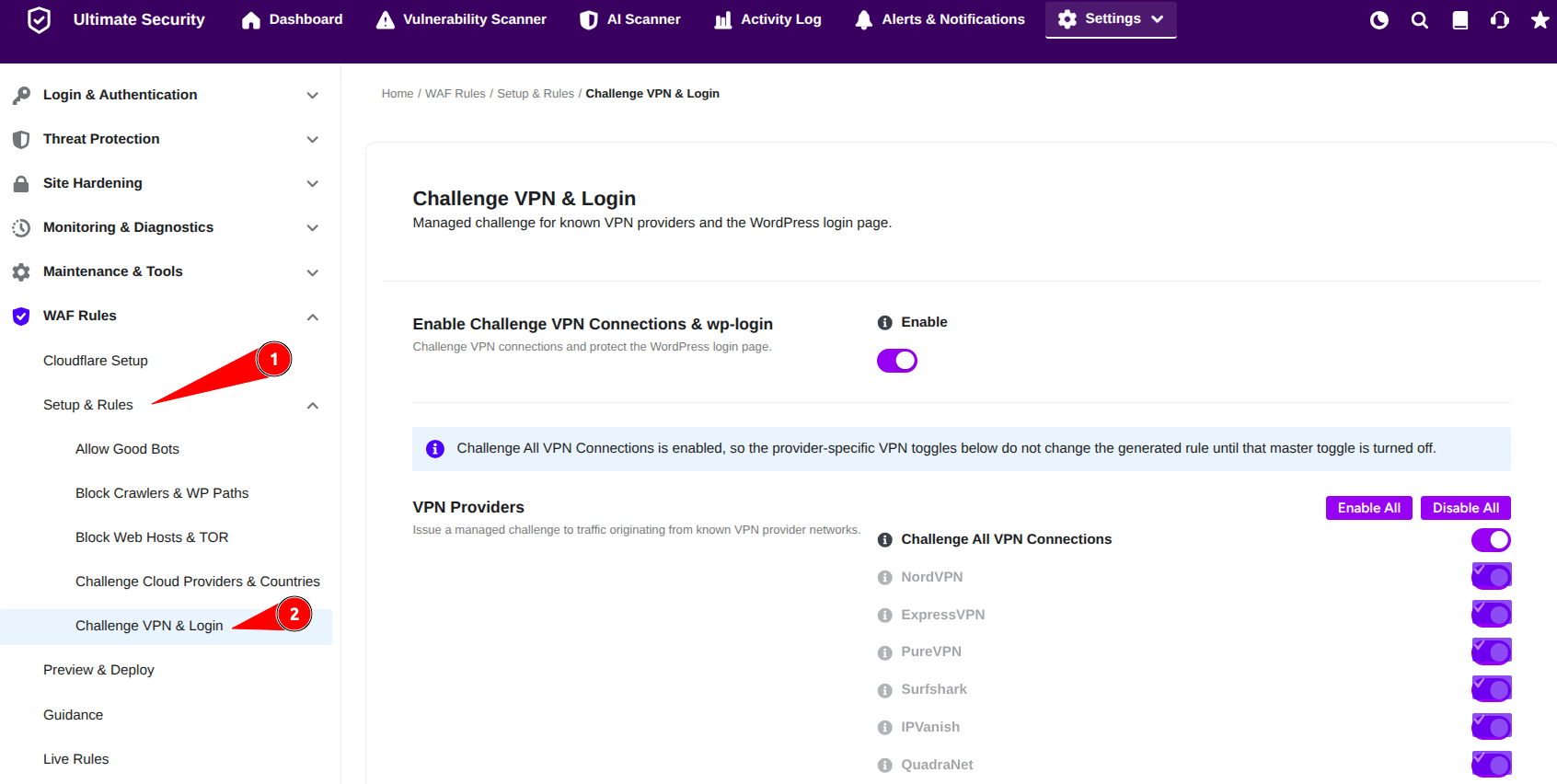
Task: Click the Threat Protection shield icon
Action: click(21, 139)
